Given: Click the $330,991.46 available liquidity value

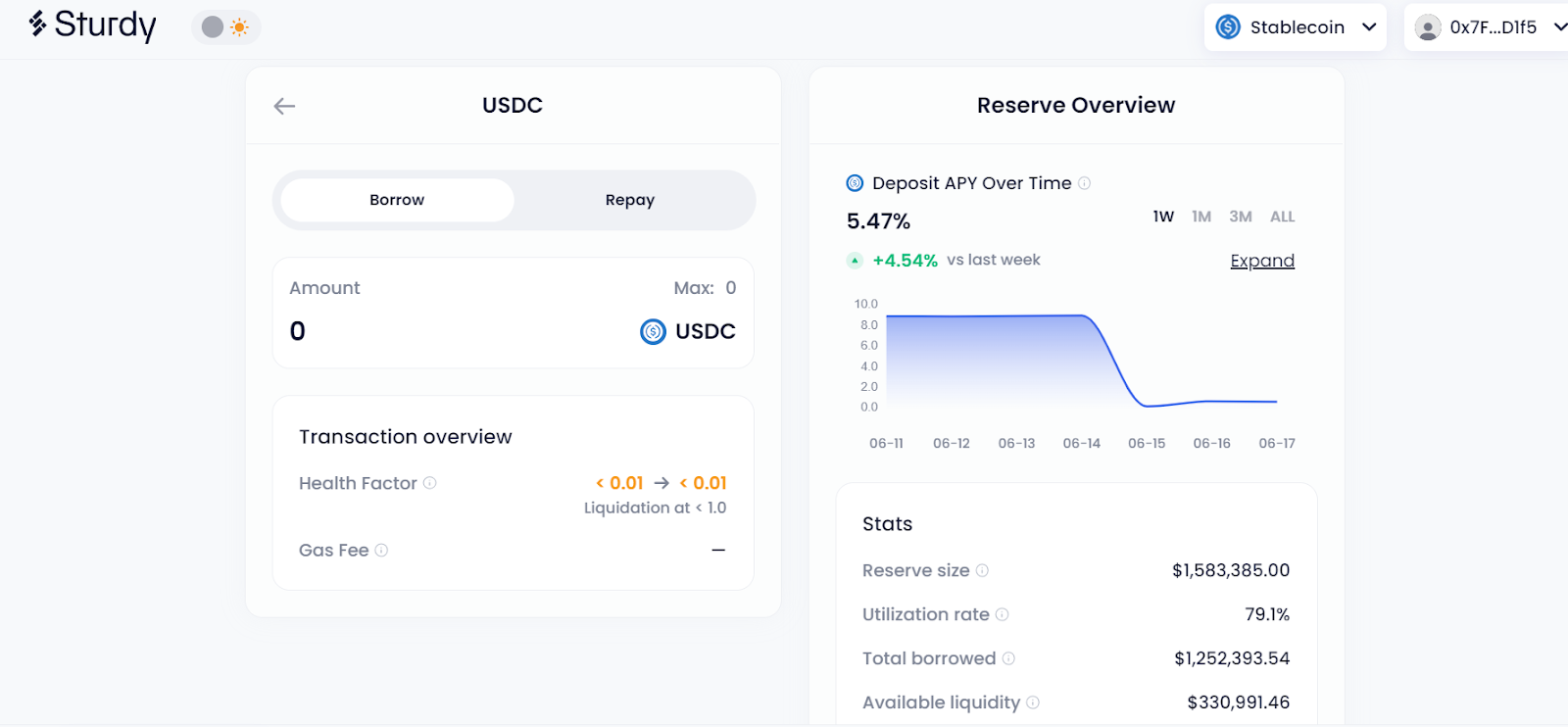Looking at the screenshot, I should pyautogui.click(x=1238, y=703).
